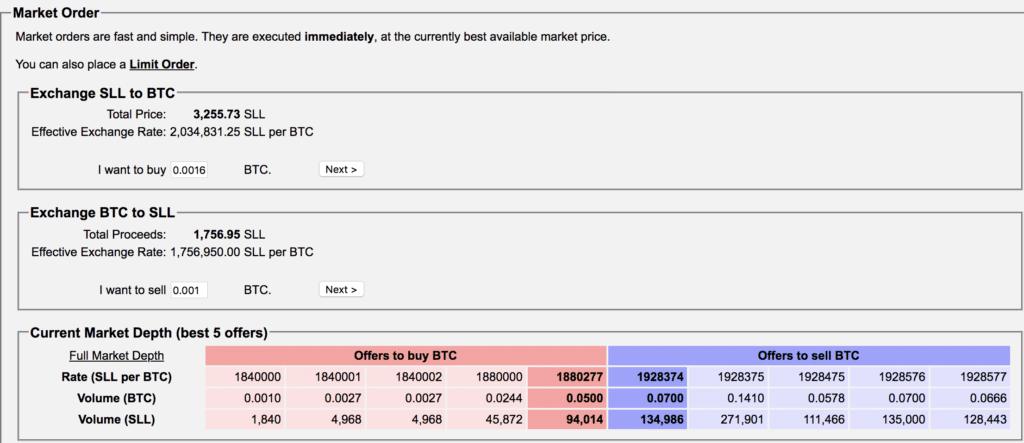This screenshot has width=1024, height=443.
Task: Open the Full Market Depth link
Action: (116, 355)
